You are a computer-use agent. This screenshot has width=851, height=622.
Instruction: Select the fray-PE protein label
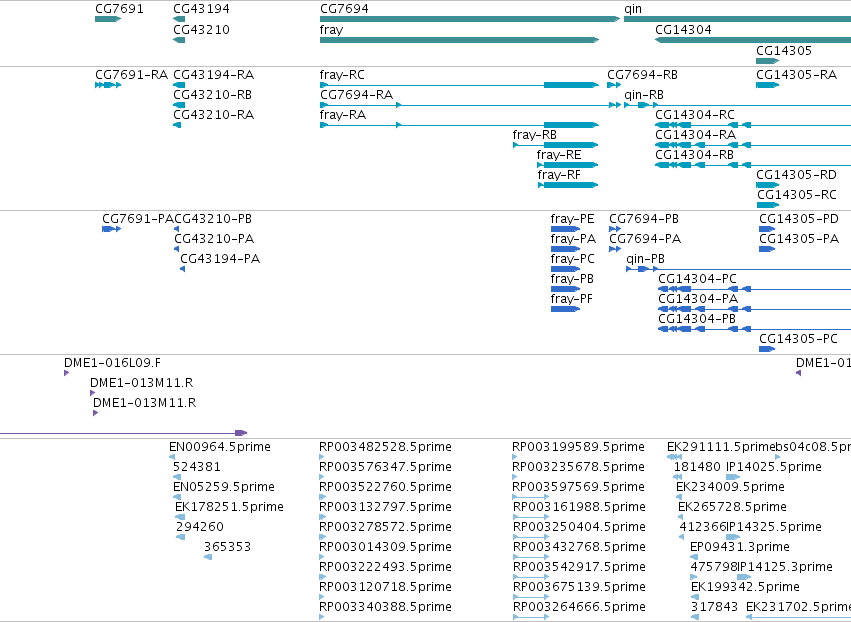tap(573, 220)
